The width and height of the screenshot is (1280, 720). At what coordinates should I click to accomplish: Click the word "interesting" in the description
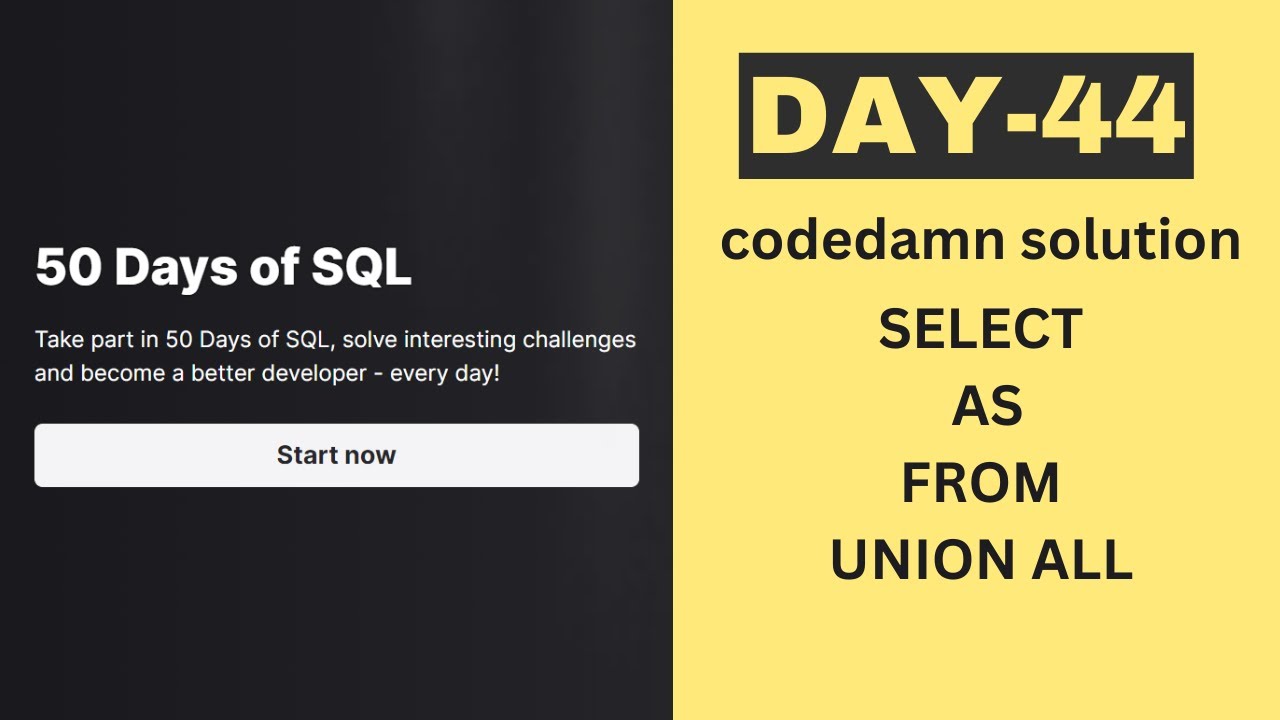(452, 340)
